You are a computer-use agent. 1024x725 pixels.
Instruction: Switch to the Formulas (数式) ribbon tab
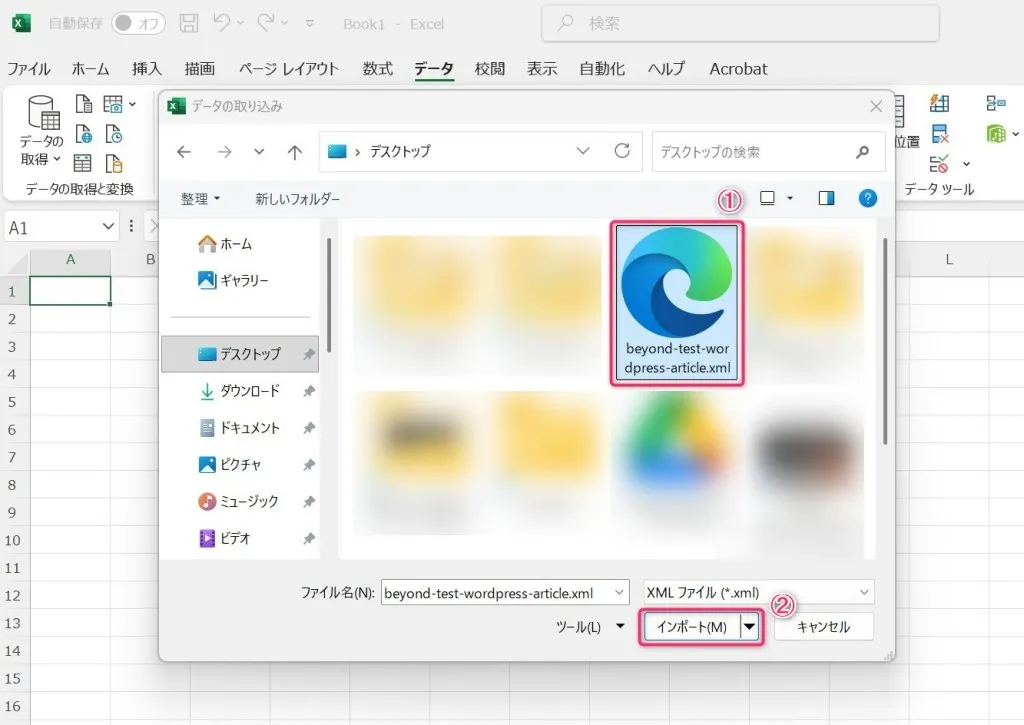click(x=377, y=69)
